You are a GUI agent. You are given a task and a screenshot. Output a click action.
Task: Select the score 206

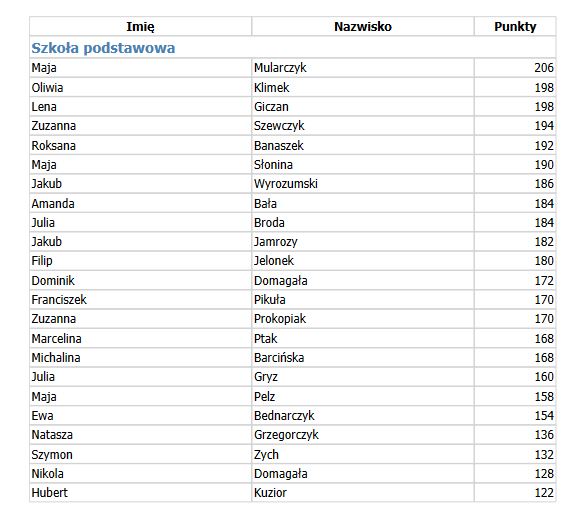click(544, 68)
